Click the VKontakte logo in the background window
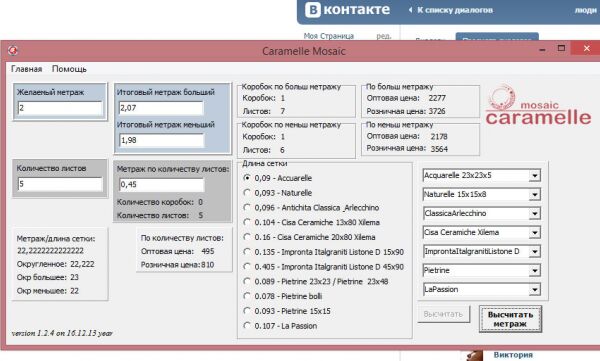The height and width of the screenshot is (361, 600). point(347,10)
